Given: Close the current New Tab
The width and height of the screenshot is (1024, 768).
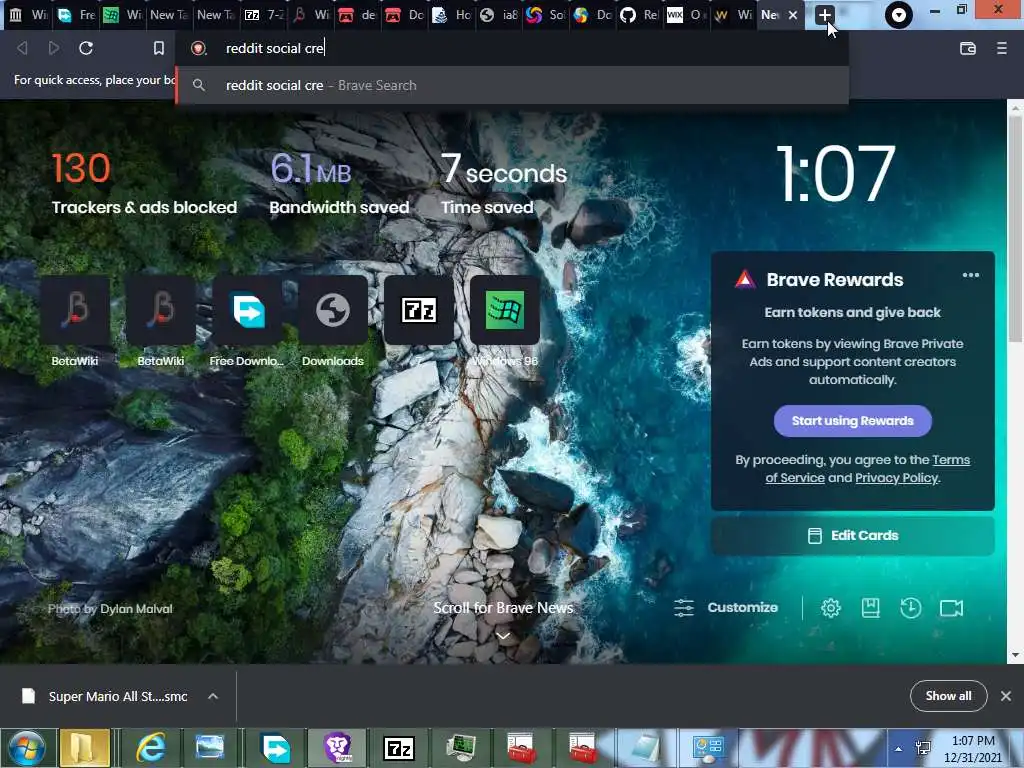Looking at the screenshot, I should coord(793,14).
